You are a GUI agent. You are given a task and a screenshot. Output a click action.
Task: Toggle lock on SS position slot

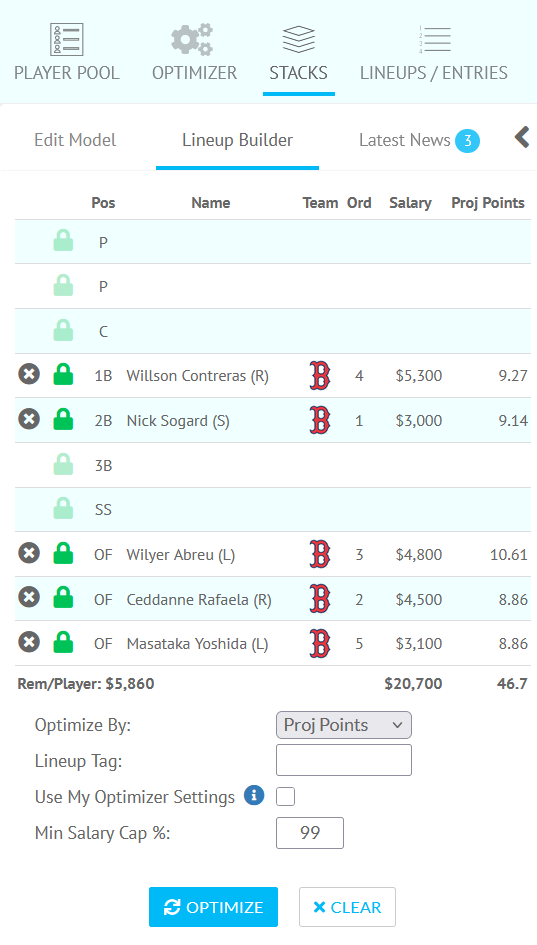[63, 509]
